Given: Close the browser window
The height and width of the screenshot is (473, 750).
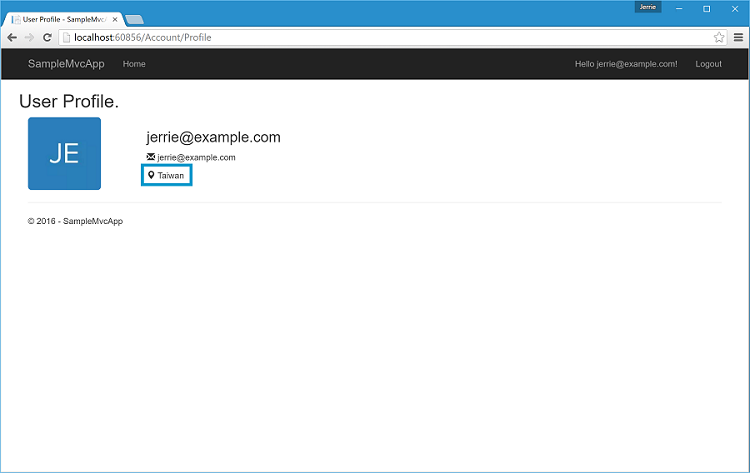Looking at the screenshot, I should tap(735, 9).
